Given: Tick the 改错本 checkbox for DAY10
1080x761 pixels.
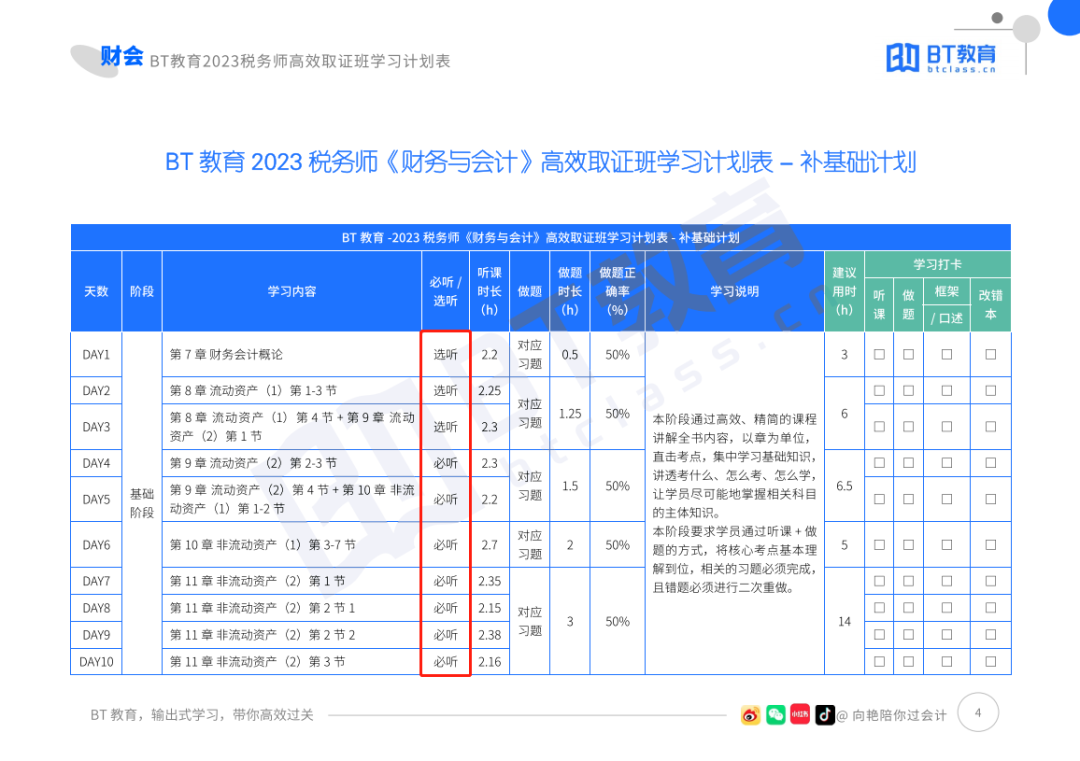Looking at the screenshot, I should click(989, 661).
